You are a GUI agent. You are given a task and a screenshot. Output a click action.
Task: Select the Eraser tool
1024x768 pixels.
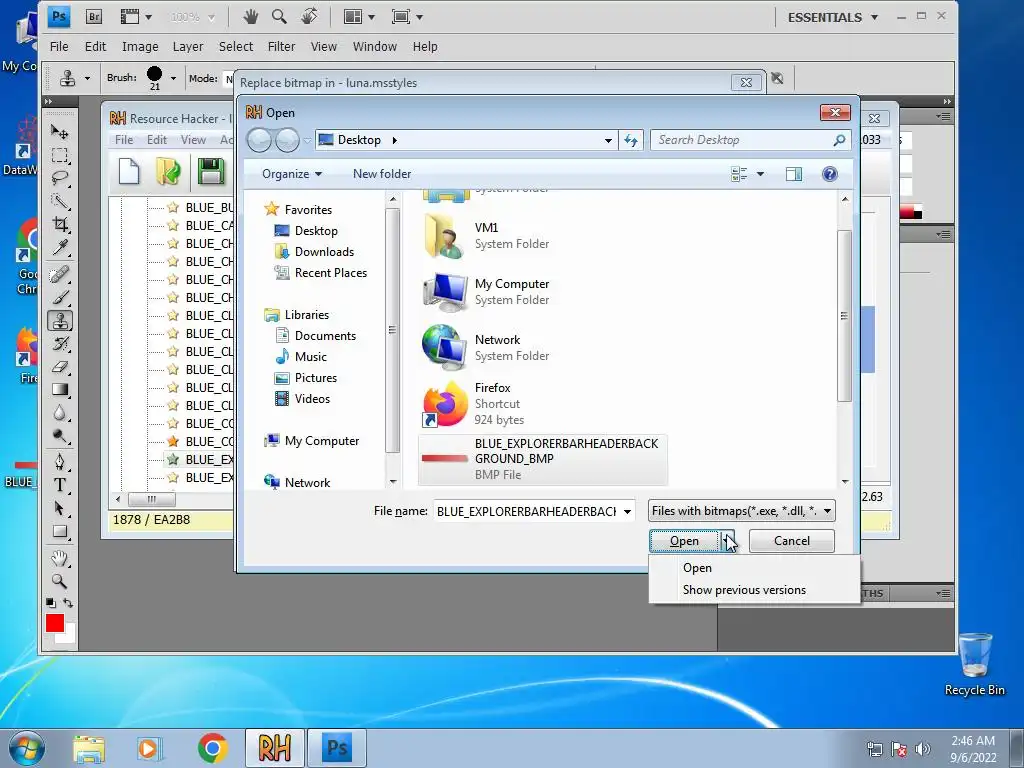pyautogui.click(x=59, y=367)
